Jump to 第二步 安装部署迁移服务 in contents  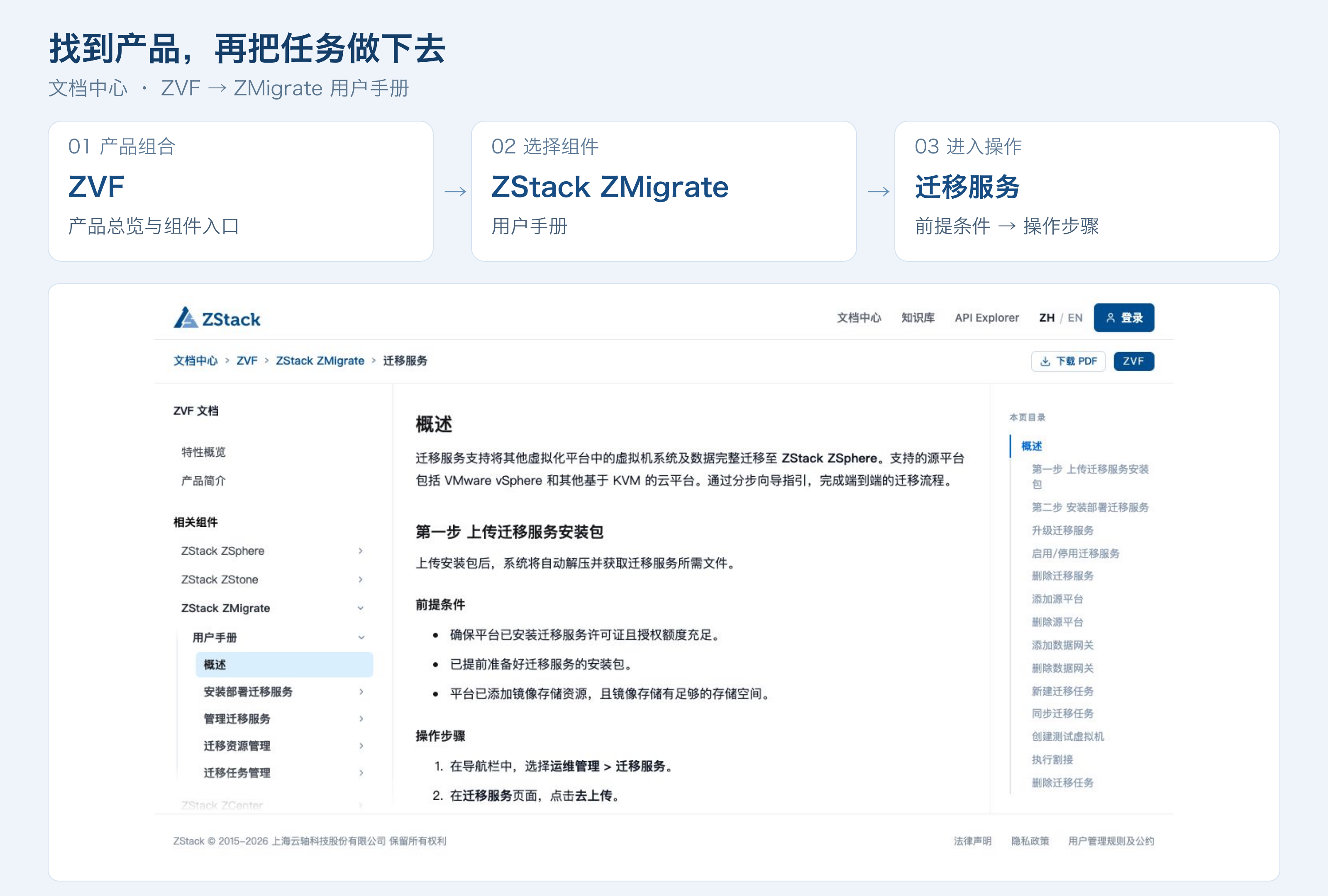pyautogui.click(x=1090, y=507)
